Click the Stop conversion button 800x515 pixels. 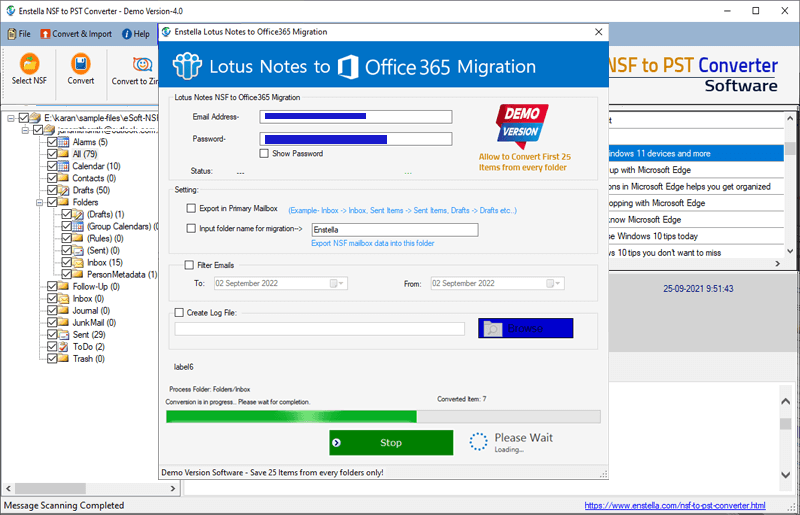tap(391, 443)
